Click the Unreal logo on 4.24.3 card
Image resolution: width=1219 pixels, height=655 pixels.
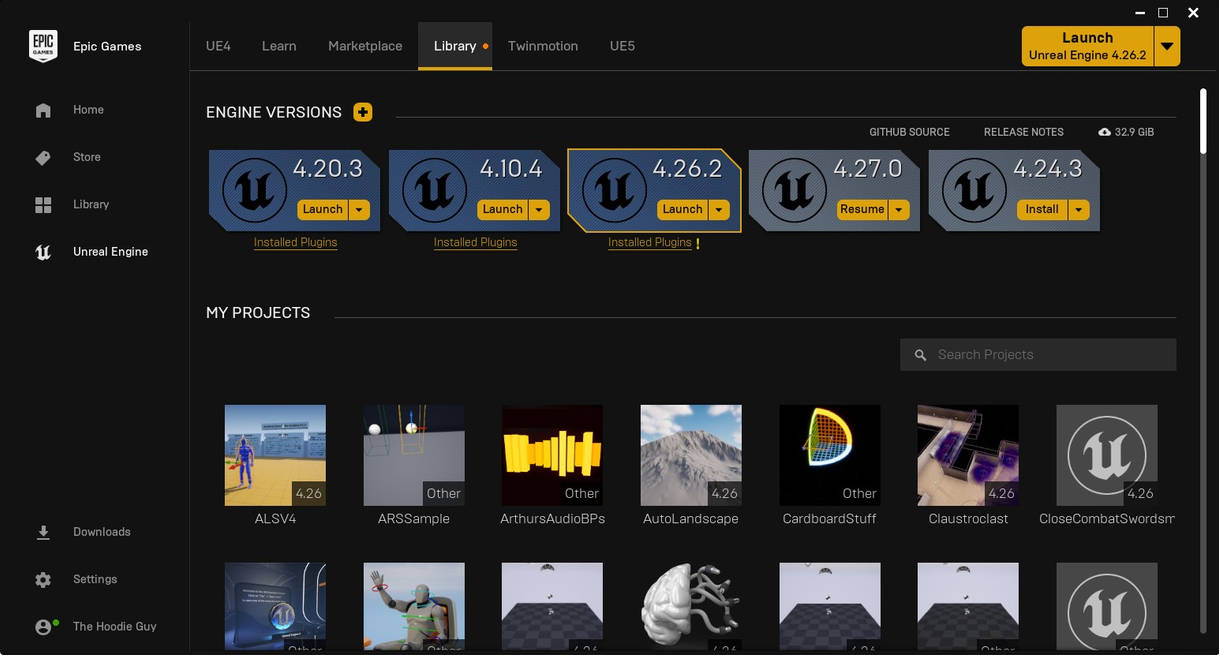tap(974, 190)
